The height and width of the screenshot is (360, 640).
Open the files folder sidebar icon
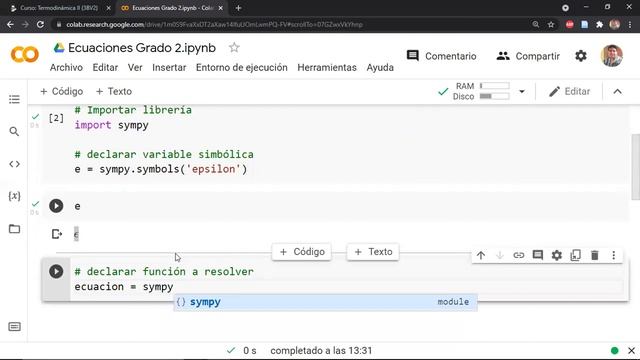pos(14,229)
